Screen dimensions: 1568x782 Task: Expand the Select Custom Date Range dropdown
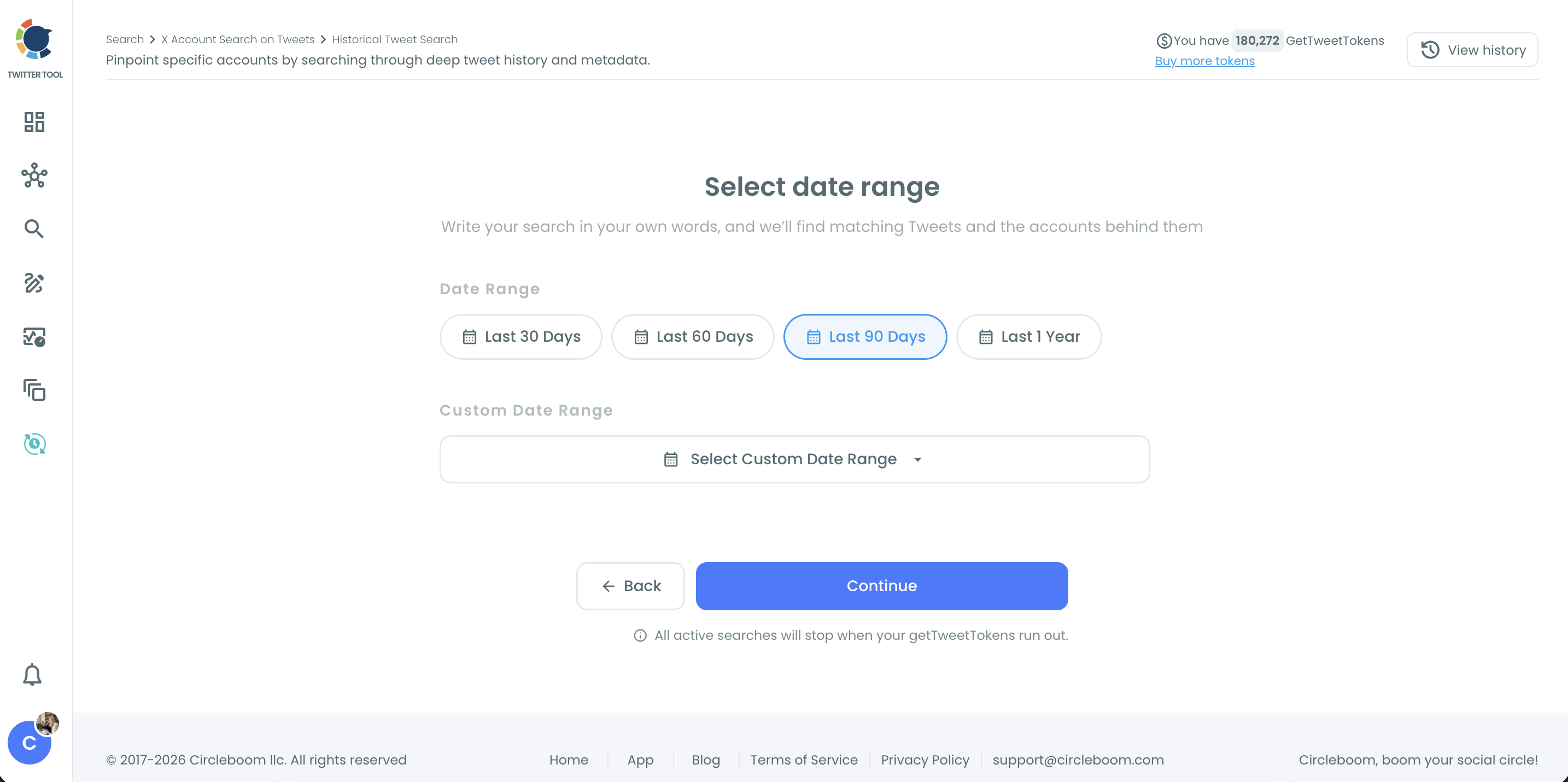(794, 459)
